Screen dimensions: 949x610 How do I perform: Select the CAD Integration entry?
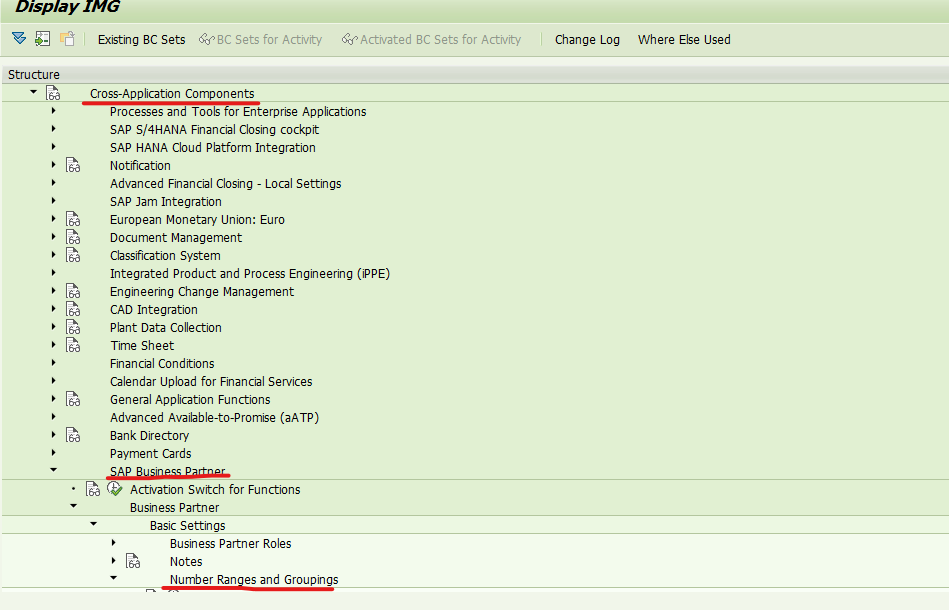tap(154, 309)
